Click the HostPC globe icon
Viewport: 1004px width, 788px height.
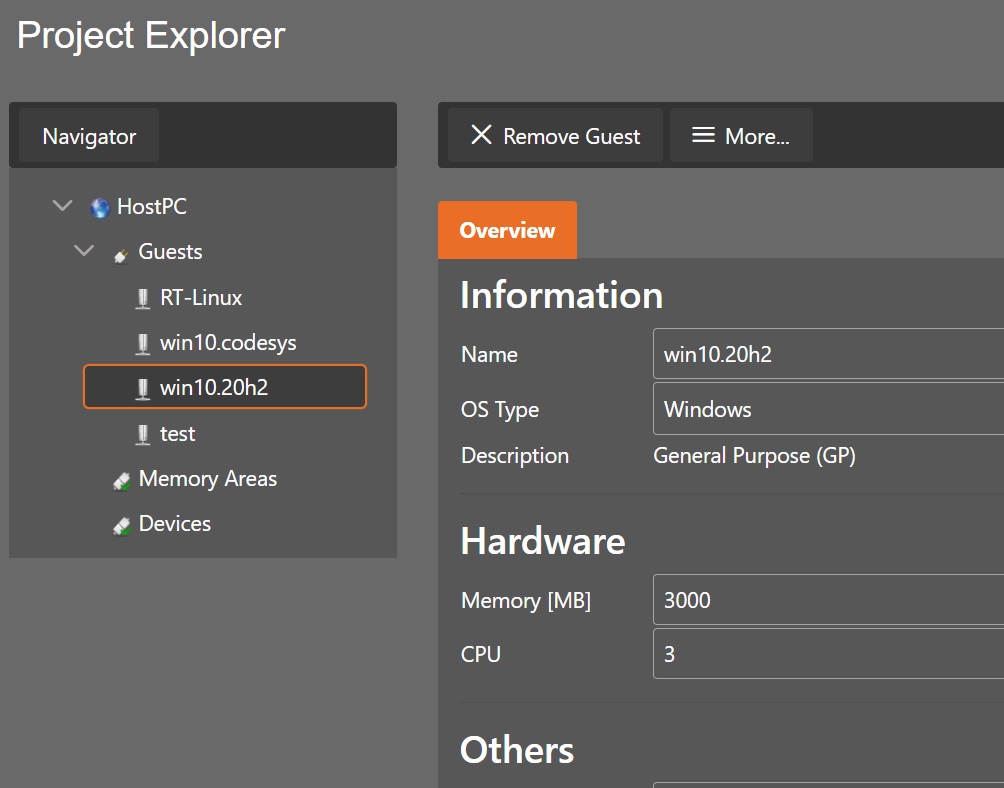click(x=99, y=208)
